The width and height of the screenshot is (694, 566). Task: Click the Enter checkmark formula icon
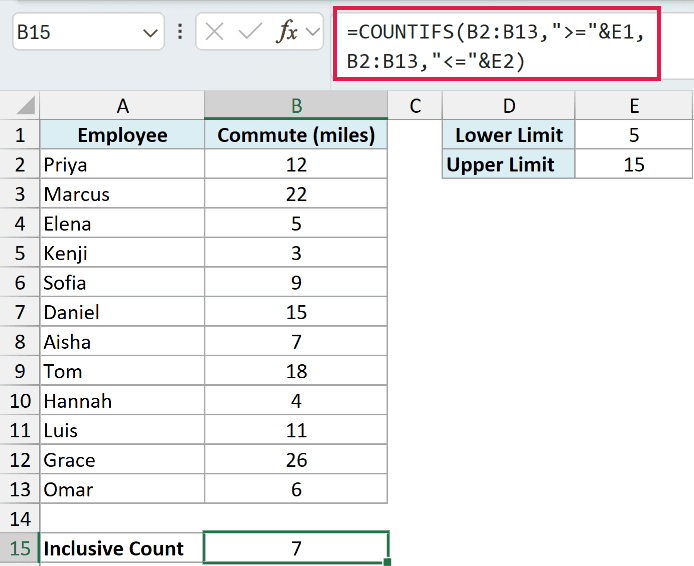click(x=250, y=32)
